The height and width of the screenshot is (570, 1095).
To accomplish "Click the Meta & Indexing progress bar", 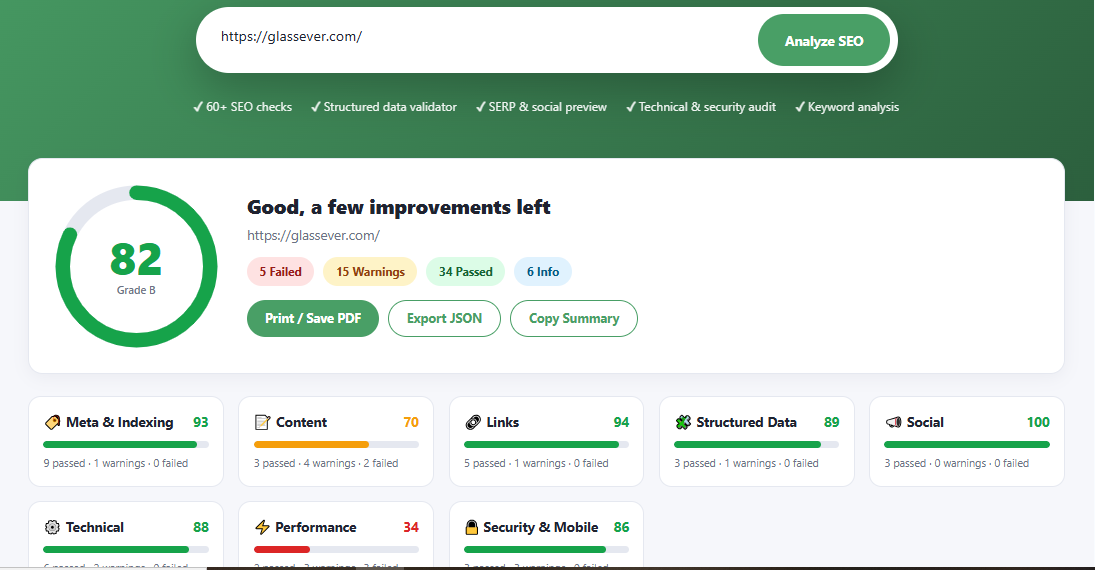I will pos(126,444).
